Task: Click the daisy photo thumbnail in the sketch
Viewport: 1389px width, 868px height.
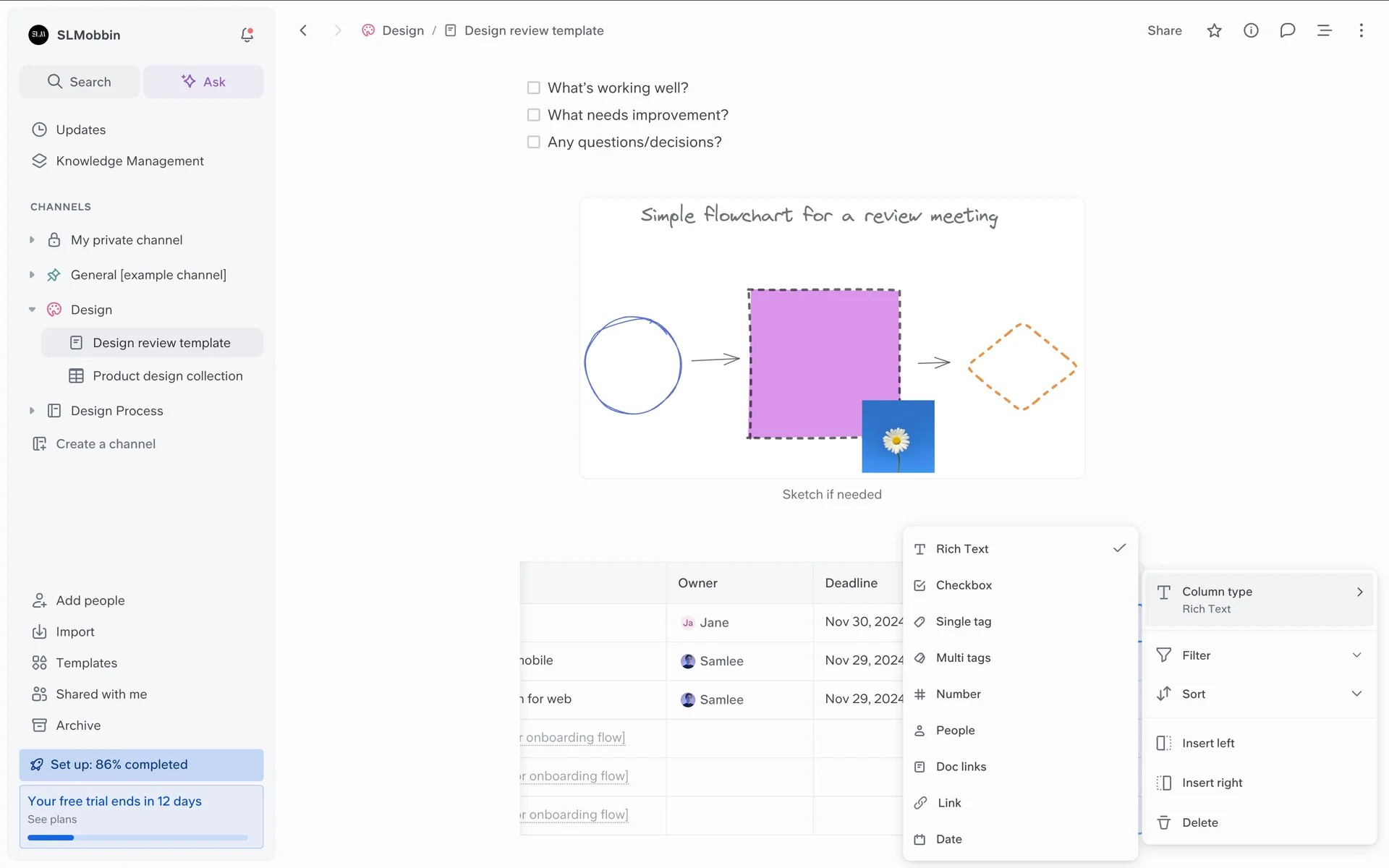Action: (x=898, y=437)
